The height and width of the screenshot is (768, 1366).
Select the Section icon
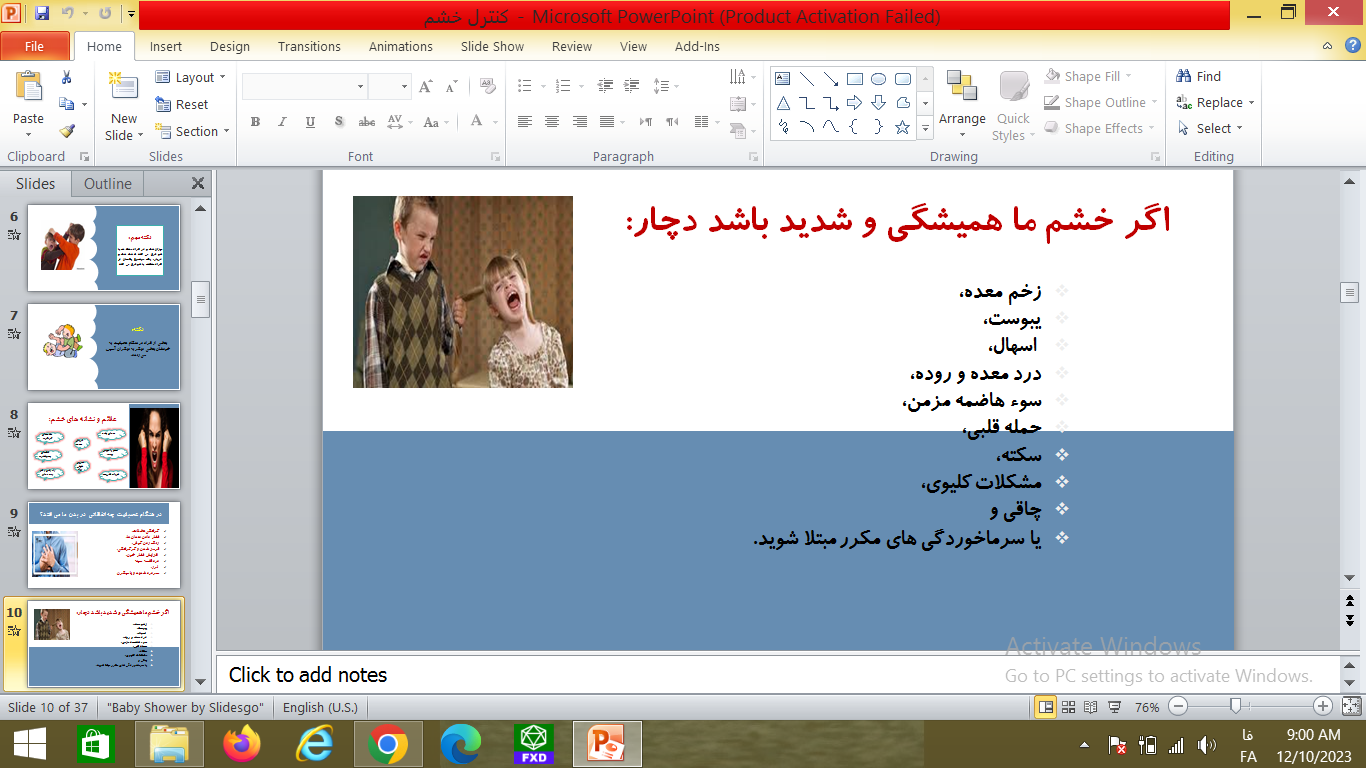coord(192,131)
